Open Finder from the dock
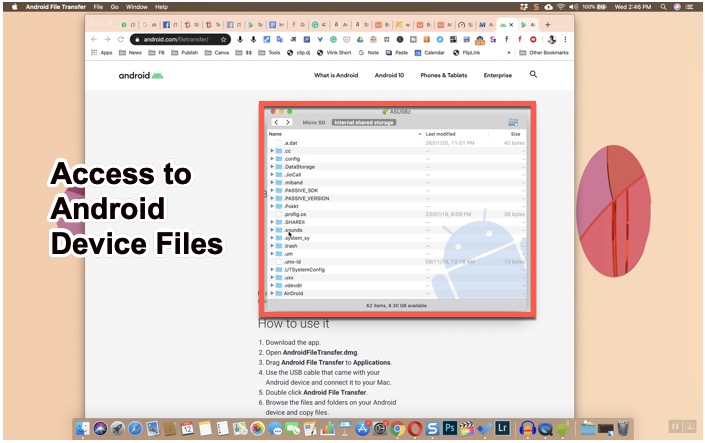This screenshot has width=705, height=443. (x=83, y=429)
